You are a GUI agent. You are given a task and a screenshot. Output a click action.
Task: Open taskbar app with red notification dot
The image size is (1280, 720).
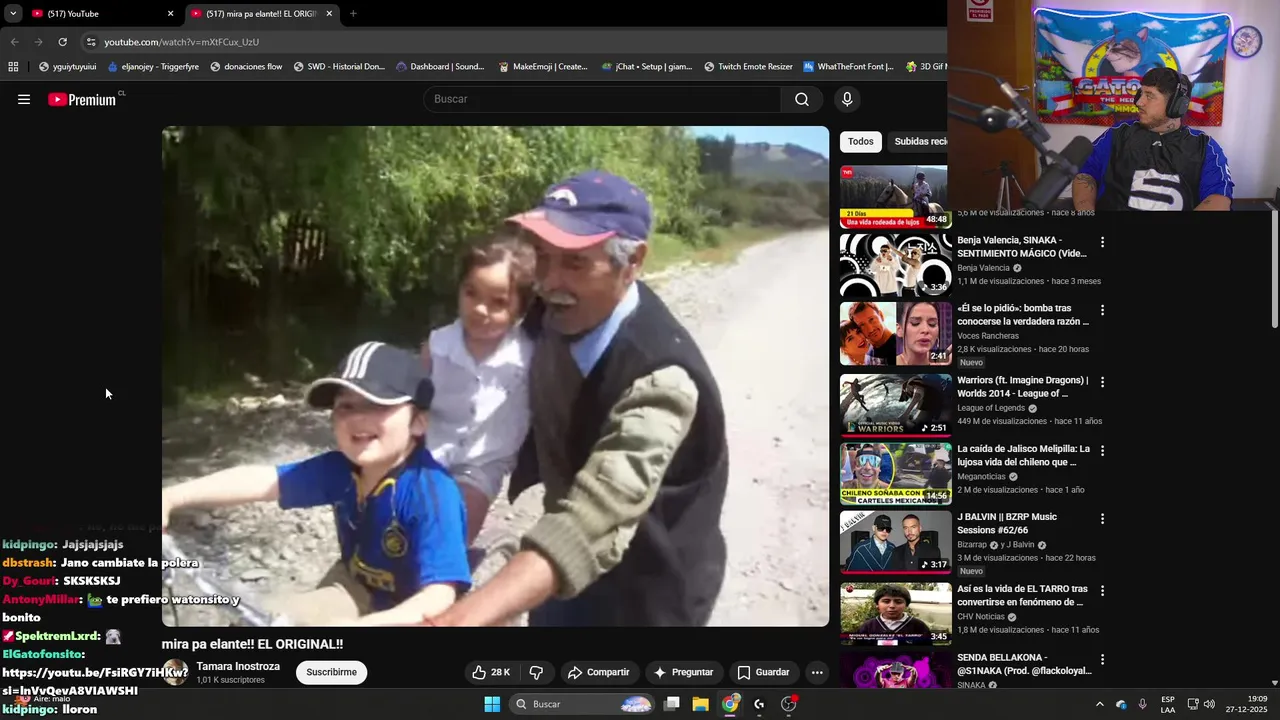click(x=789, y=704)
